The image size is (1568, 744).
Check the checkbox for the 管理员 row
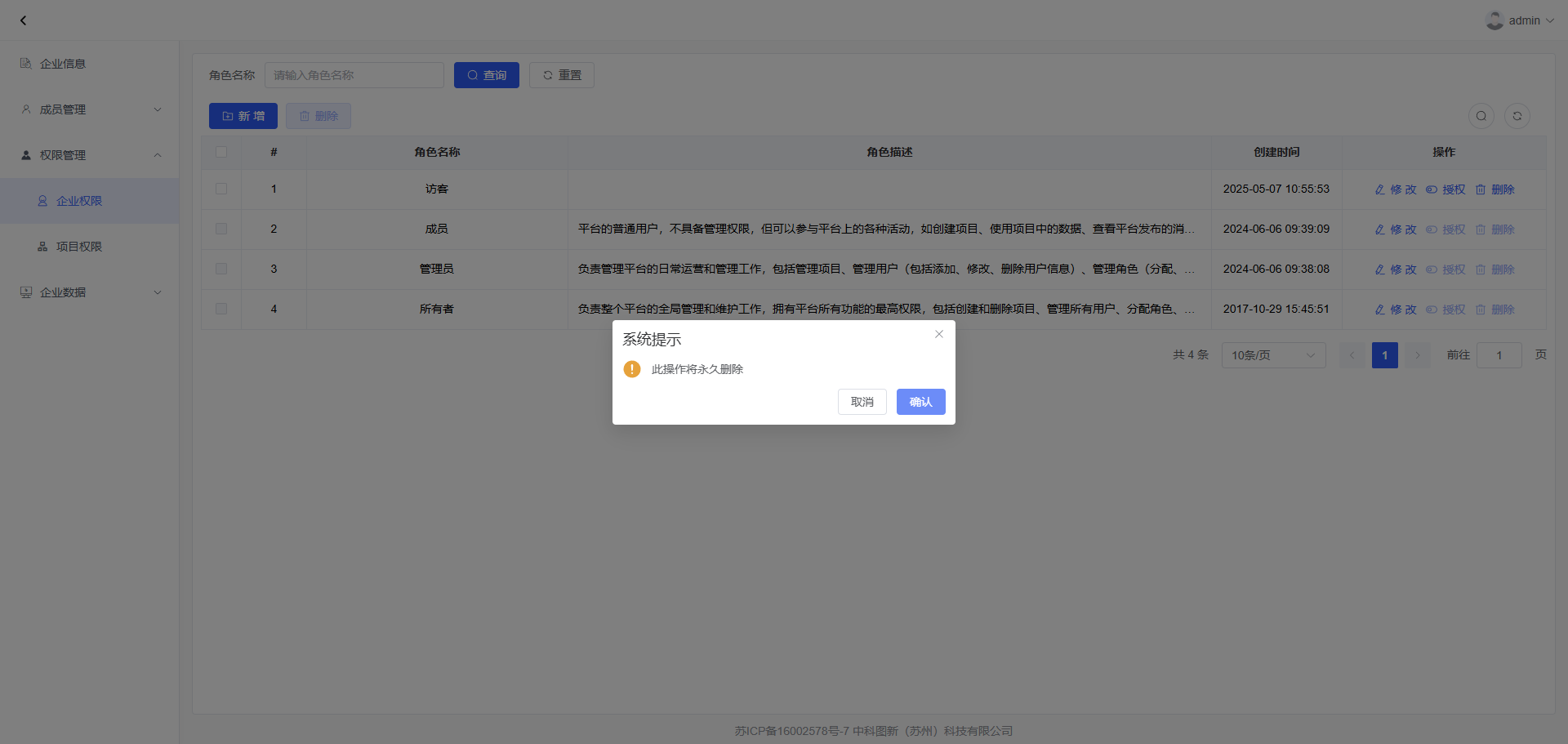click(221, 269)
